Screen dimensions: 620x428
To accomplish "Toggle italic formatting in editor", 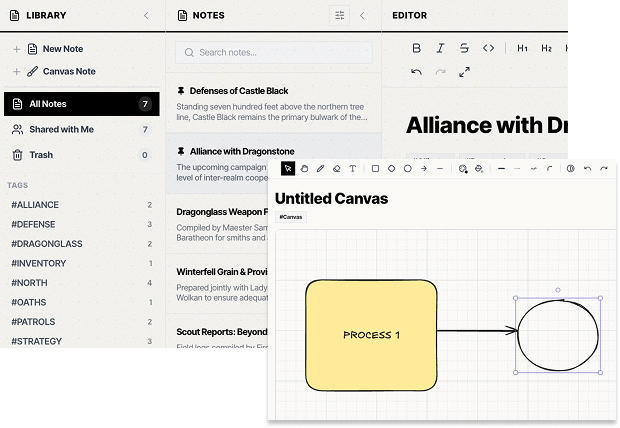I will click(x=440, y=48).
